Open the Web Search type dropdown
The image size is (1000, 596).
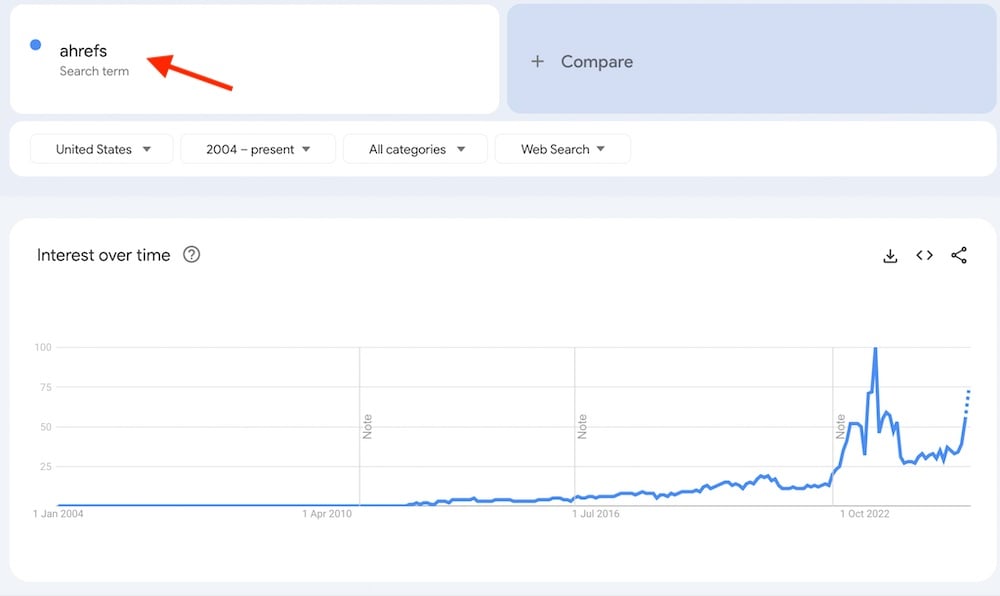[x=562, y=149]
